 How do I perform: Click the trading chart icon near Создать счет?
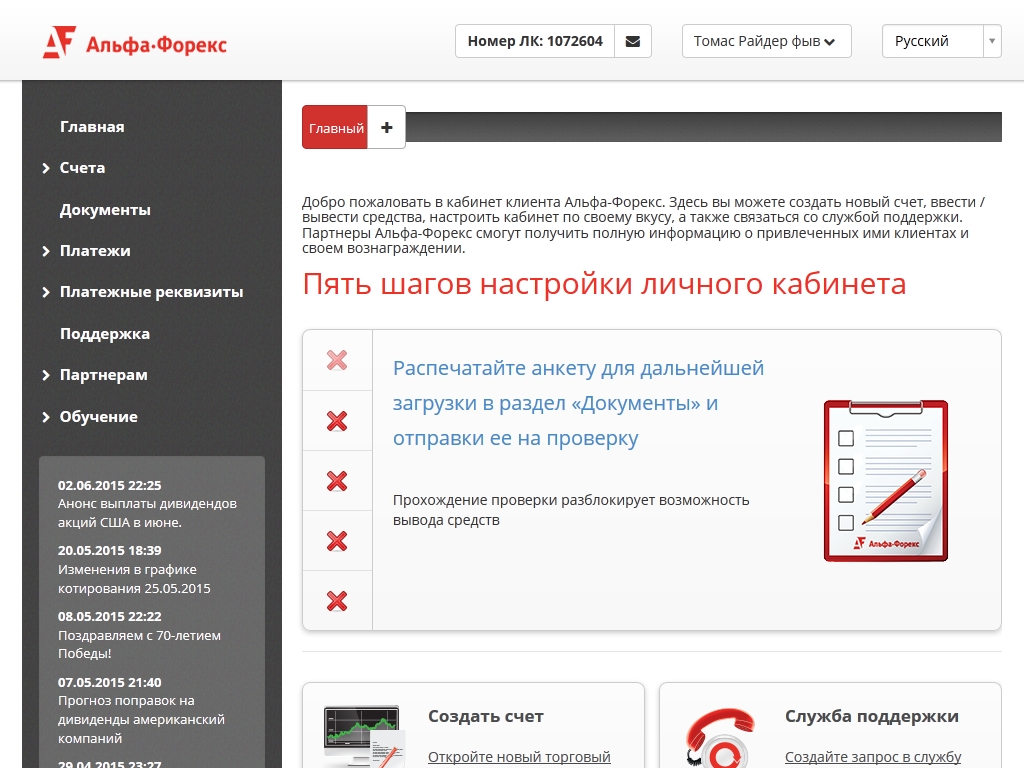pos(362,735)
